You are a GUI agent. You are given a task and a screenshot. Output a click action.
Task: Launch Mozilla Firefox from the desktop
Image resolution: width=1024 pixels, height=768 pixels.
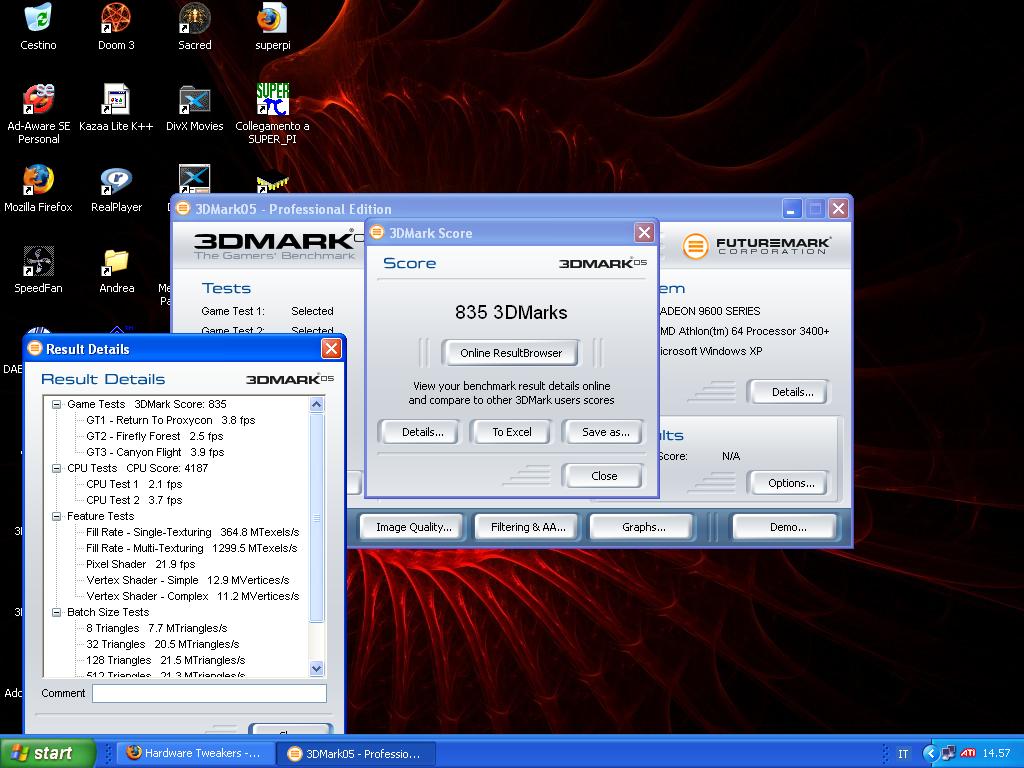click(38, 189)
